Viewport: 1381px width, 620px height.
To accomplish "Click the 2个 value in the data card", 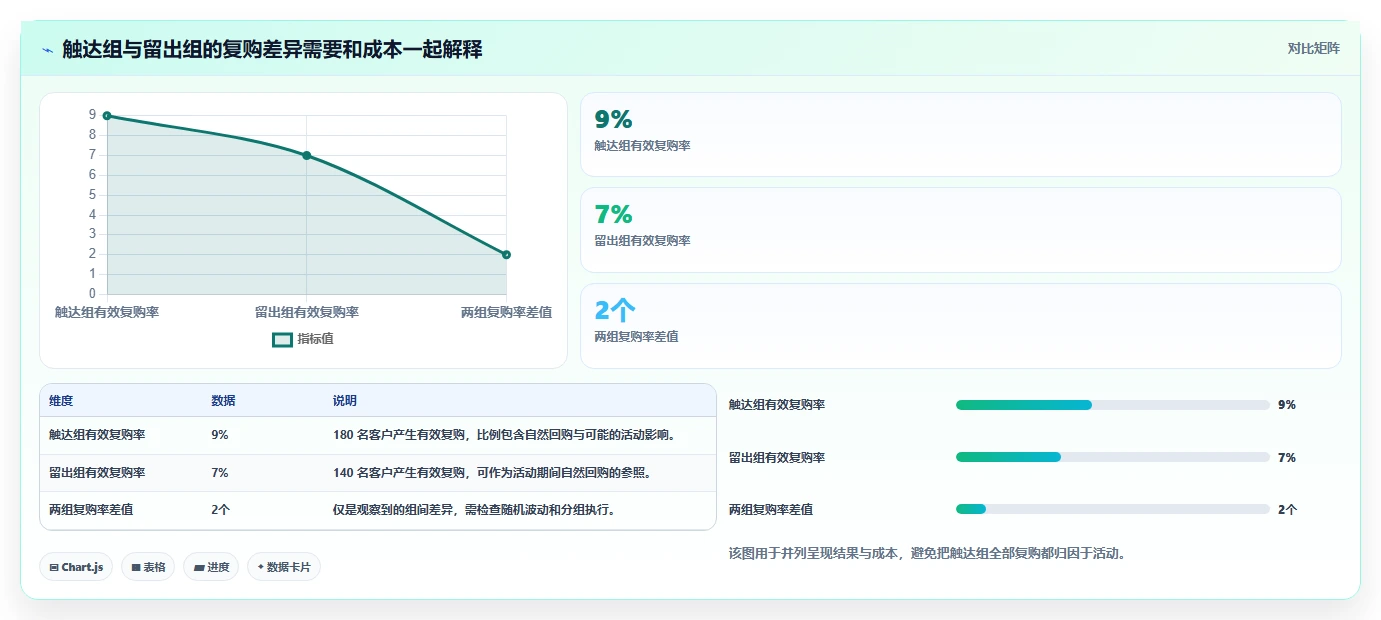I will 615,310.
